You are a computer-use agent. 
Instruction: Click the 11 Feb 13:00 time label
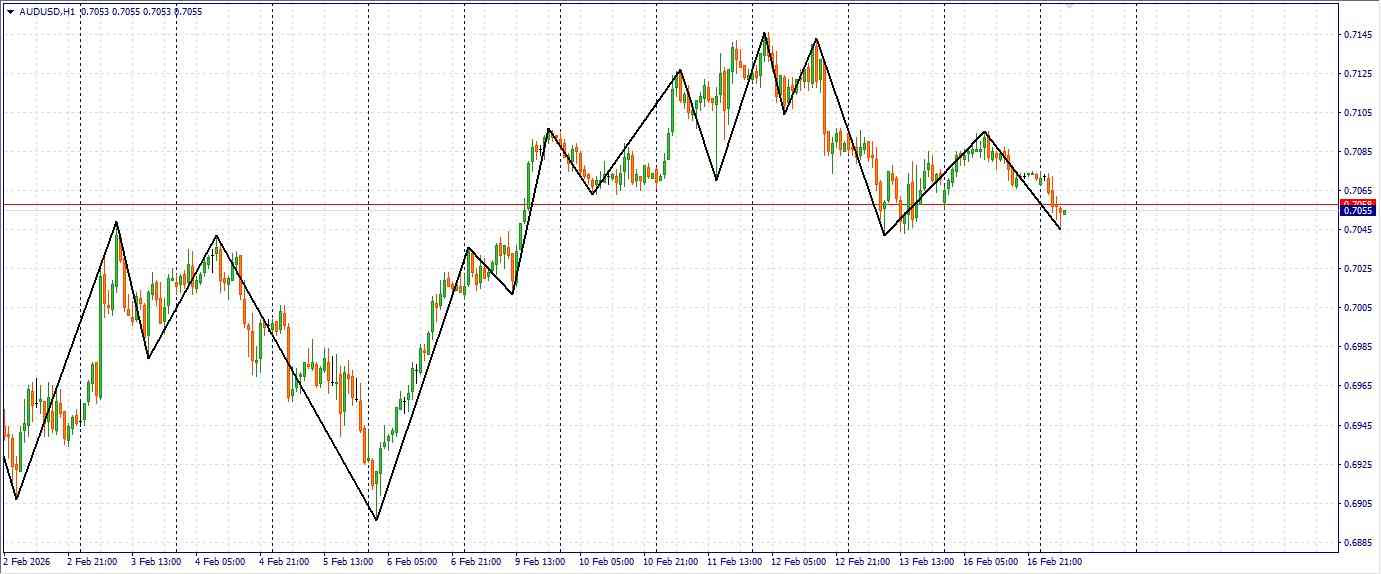click(735, 562)
